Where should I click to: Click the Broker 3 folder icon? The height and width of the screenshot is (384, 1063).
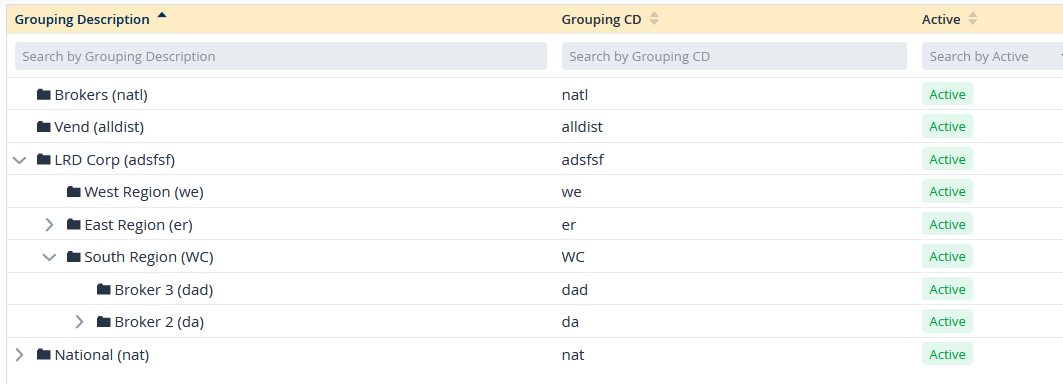click(104, 290)
